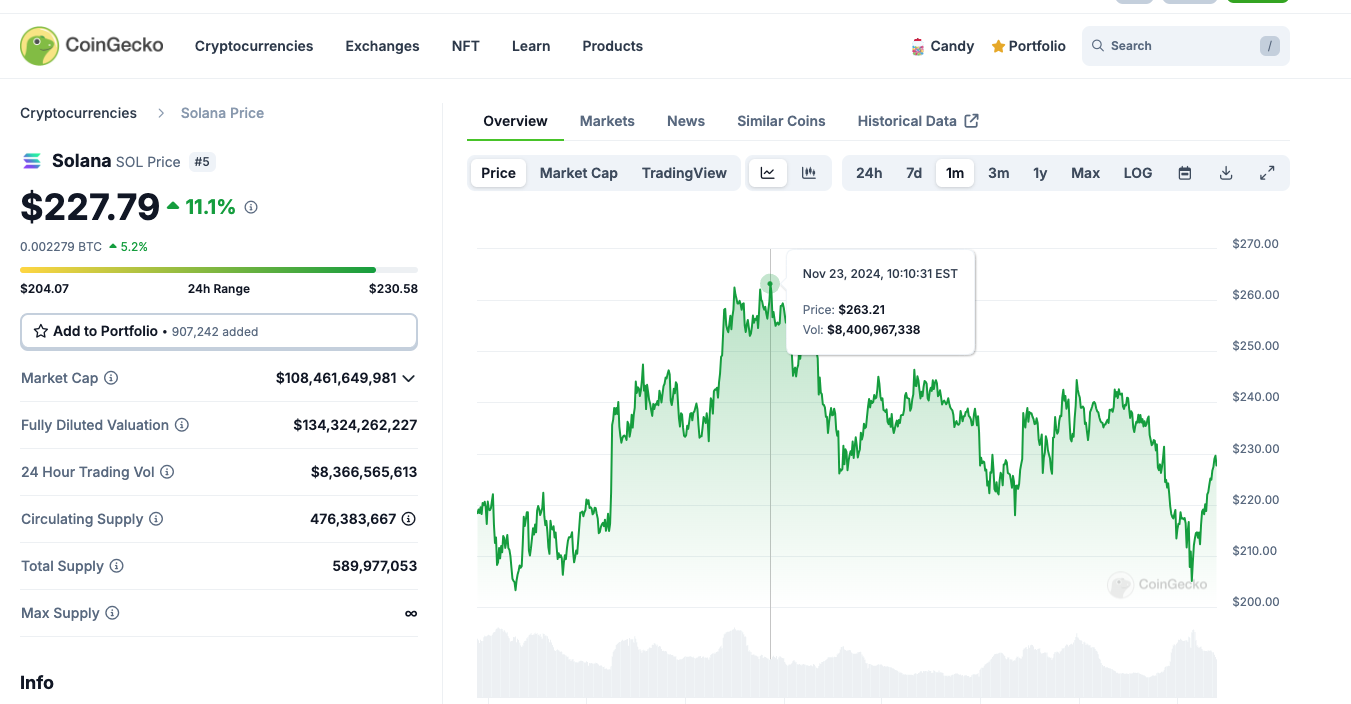1351x704 pixels.
Task: Expand the Market Cap details chevron
Action: pyautogui.click(x=408, y=378)
